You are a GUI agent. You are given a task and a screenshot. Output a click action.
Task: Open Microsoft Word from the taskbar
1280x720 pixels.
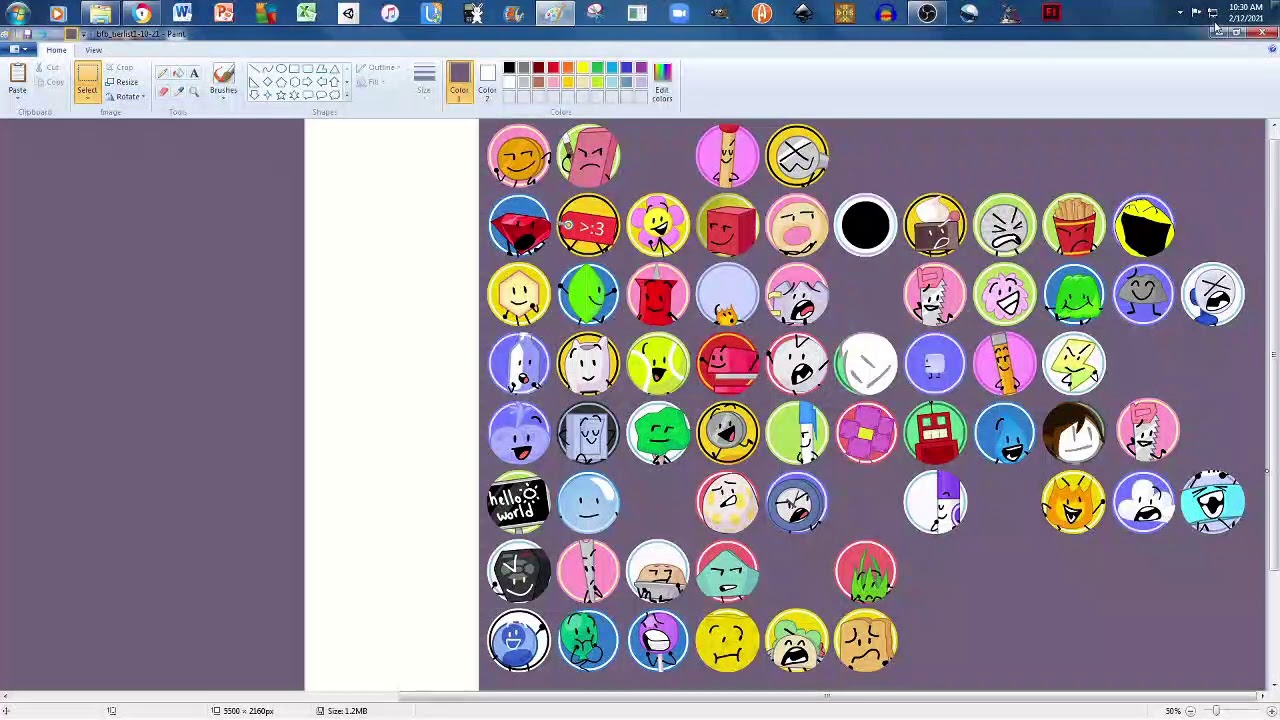click(x=182, y=13)
